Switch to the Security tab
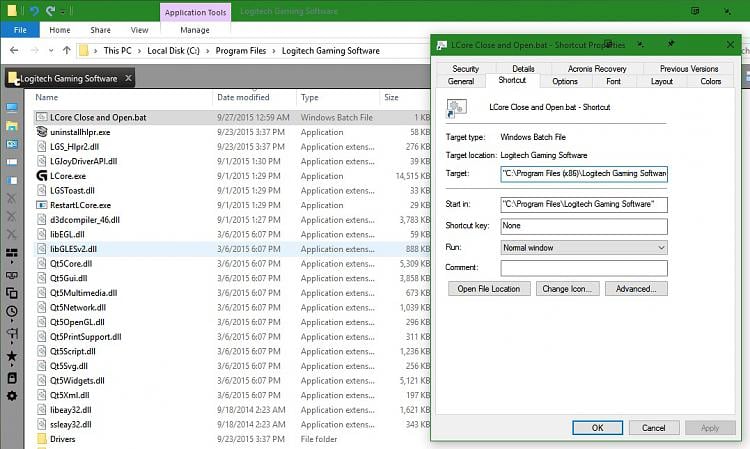 coord(465,68)
